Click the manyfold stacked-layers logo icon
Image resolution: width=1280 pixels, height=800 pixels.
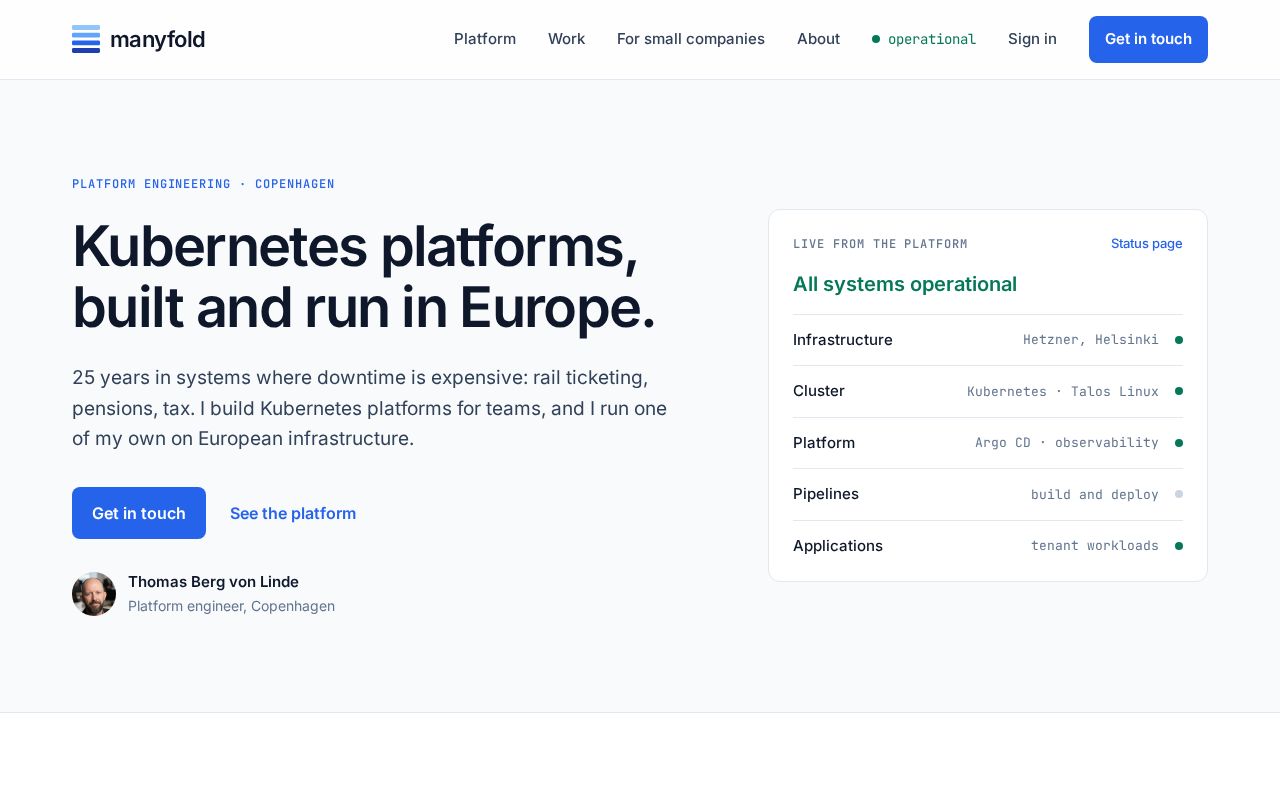pos(86,39)
